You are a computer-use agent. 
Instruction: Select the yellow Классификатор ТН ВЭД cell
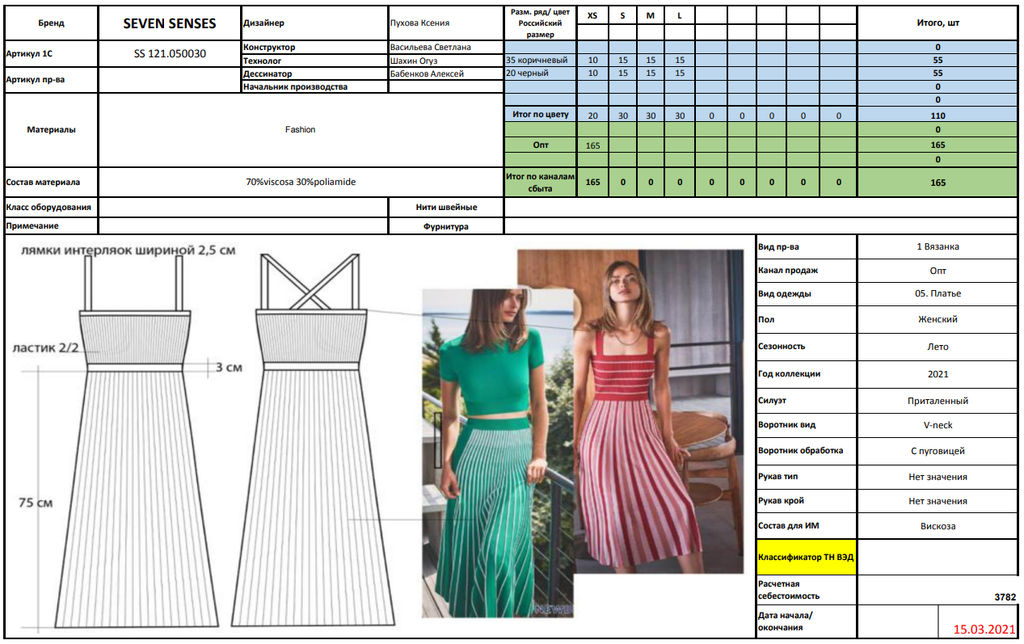tap(806, 556)
